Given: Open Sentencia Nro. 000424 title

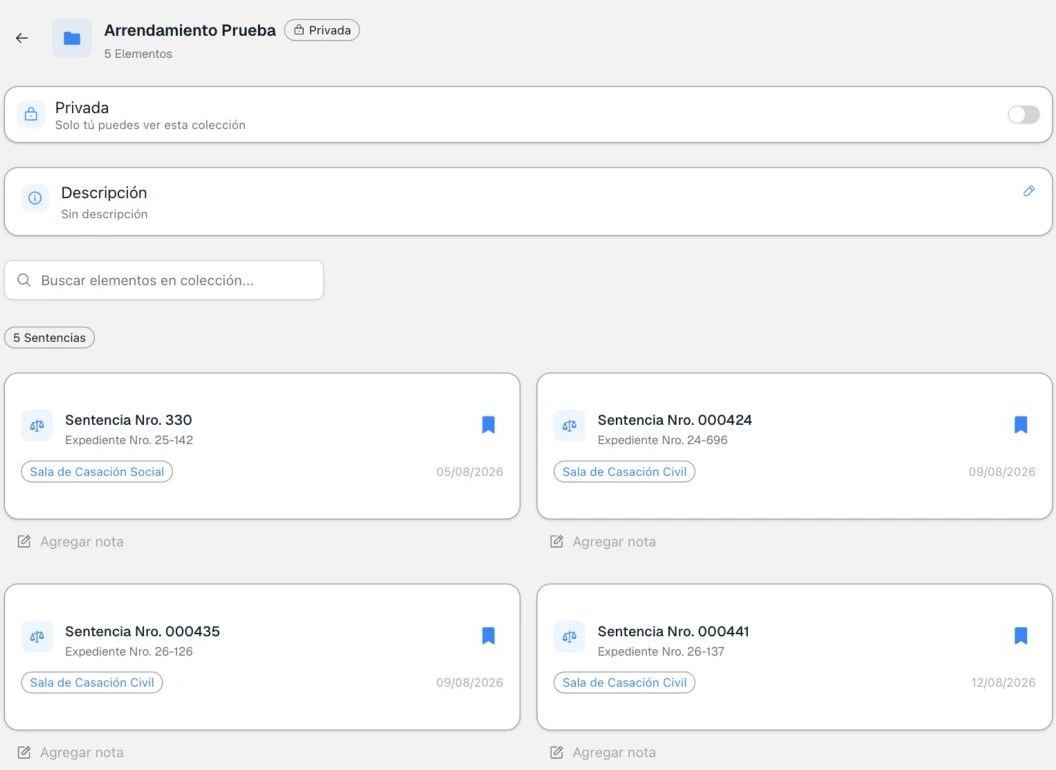Looking at the screenshot, I should tap(675, 420).
